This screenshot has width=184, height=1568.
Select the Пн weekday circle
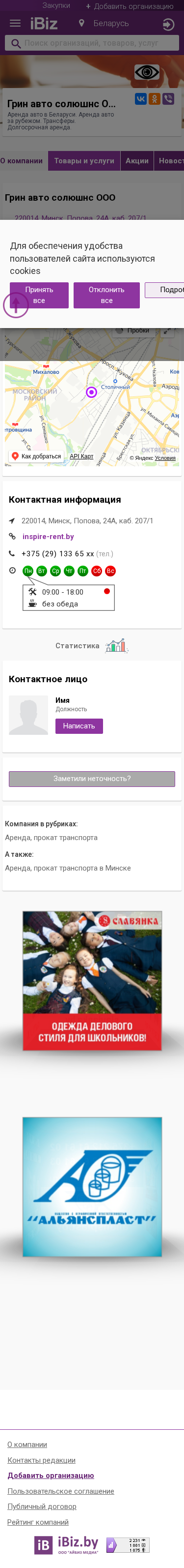click(28, 571)
